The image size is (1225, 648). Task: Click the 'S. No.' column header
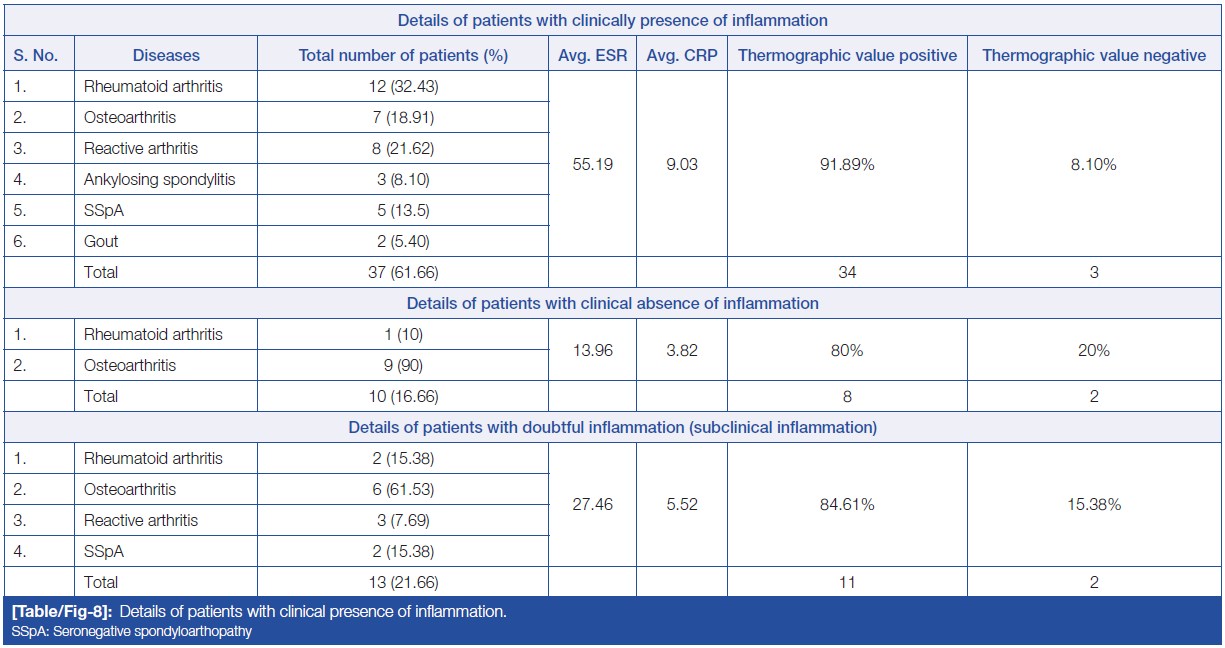coord(38,56)
